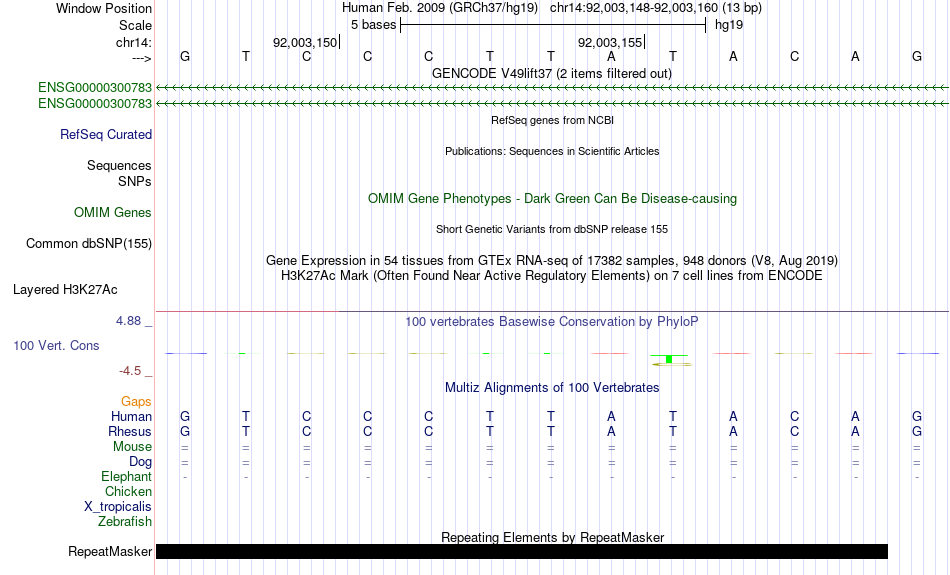Click OMIM Gene Phenotypes track title

552,199
